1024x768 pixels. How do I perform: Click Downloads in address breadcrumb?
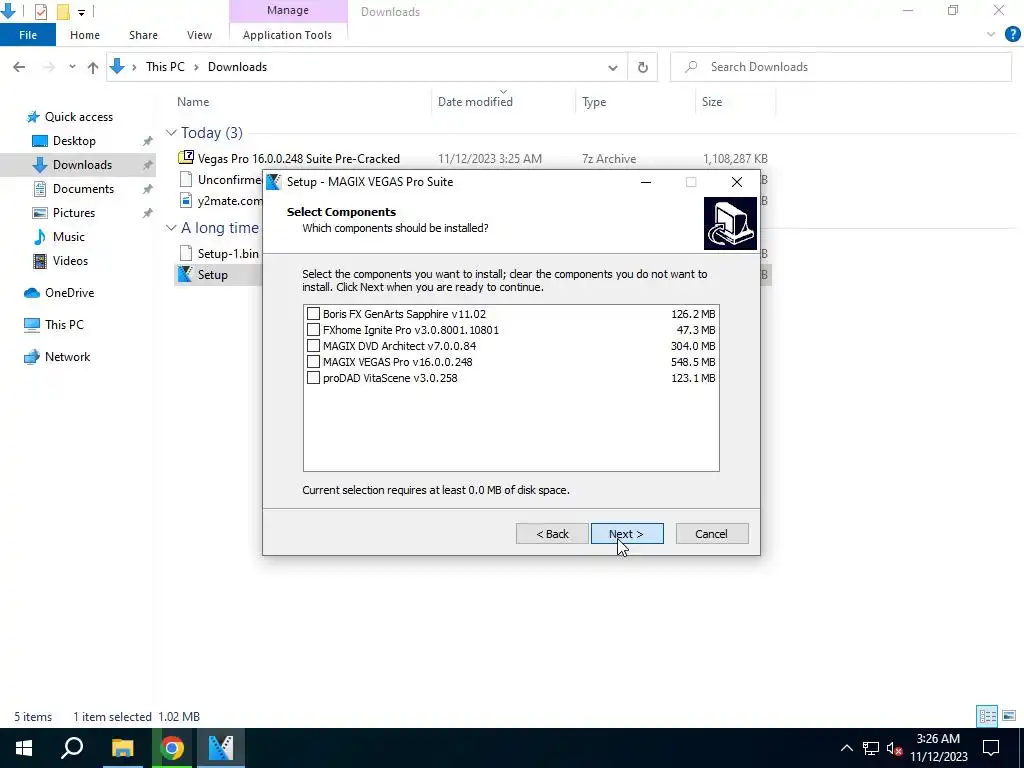click(x=237, y=67)
